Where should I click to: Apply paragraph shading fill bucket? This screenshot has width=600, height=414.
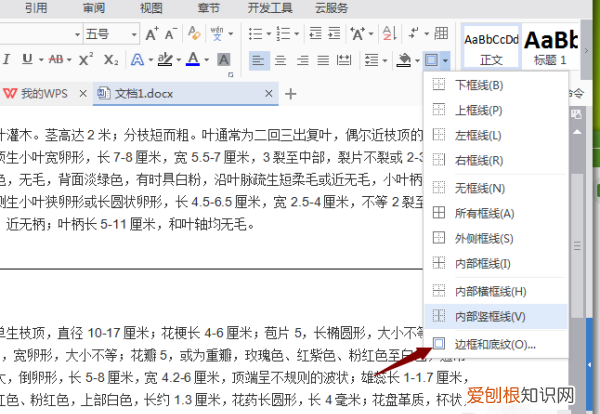coord(404,60)
